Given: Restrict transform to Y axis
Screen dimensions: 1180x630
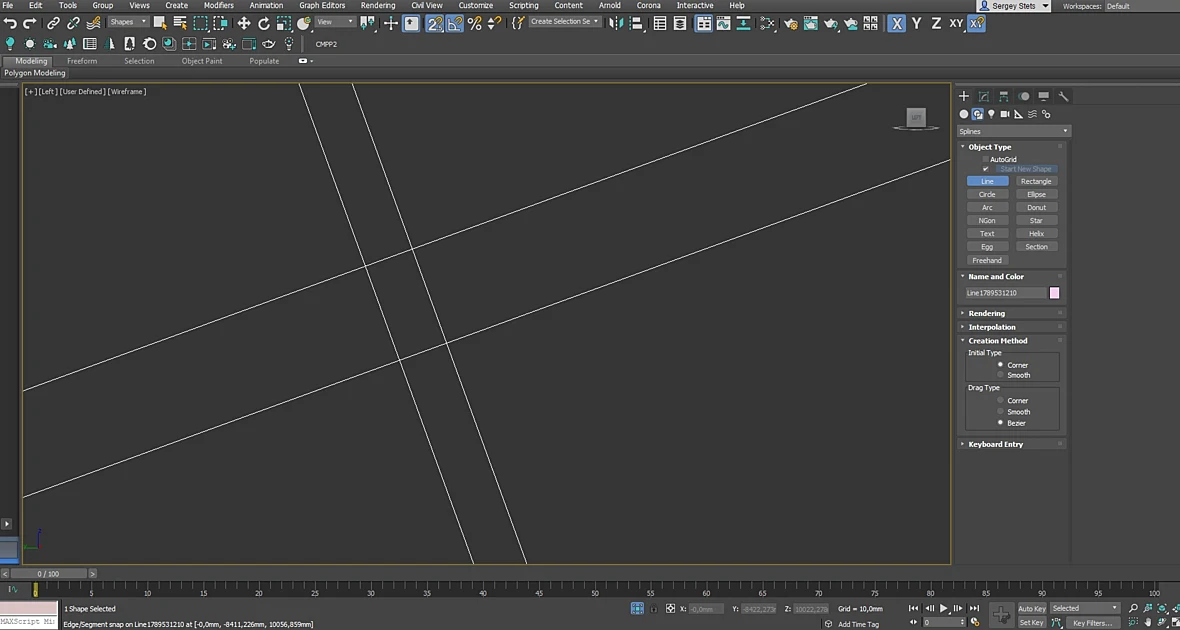Looking at the screenshot, I should coord(917,23).
